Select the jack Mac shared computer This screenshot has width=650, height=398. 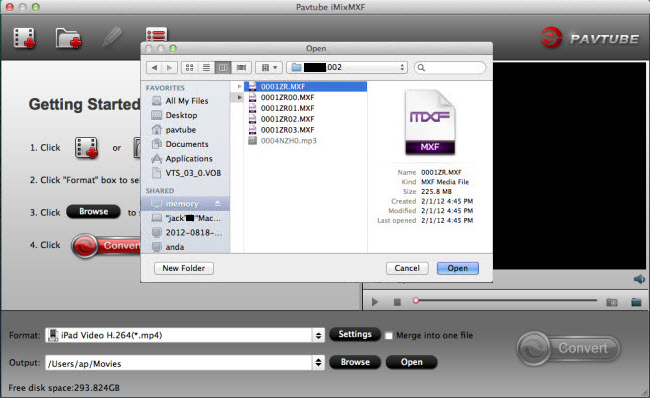click(187, 218)
